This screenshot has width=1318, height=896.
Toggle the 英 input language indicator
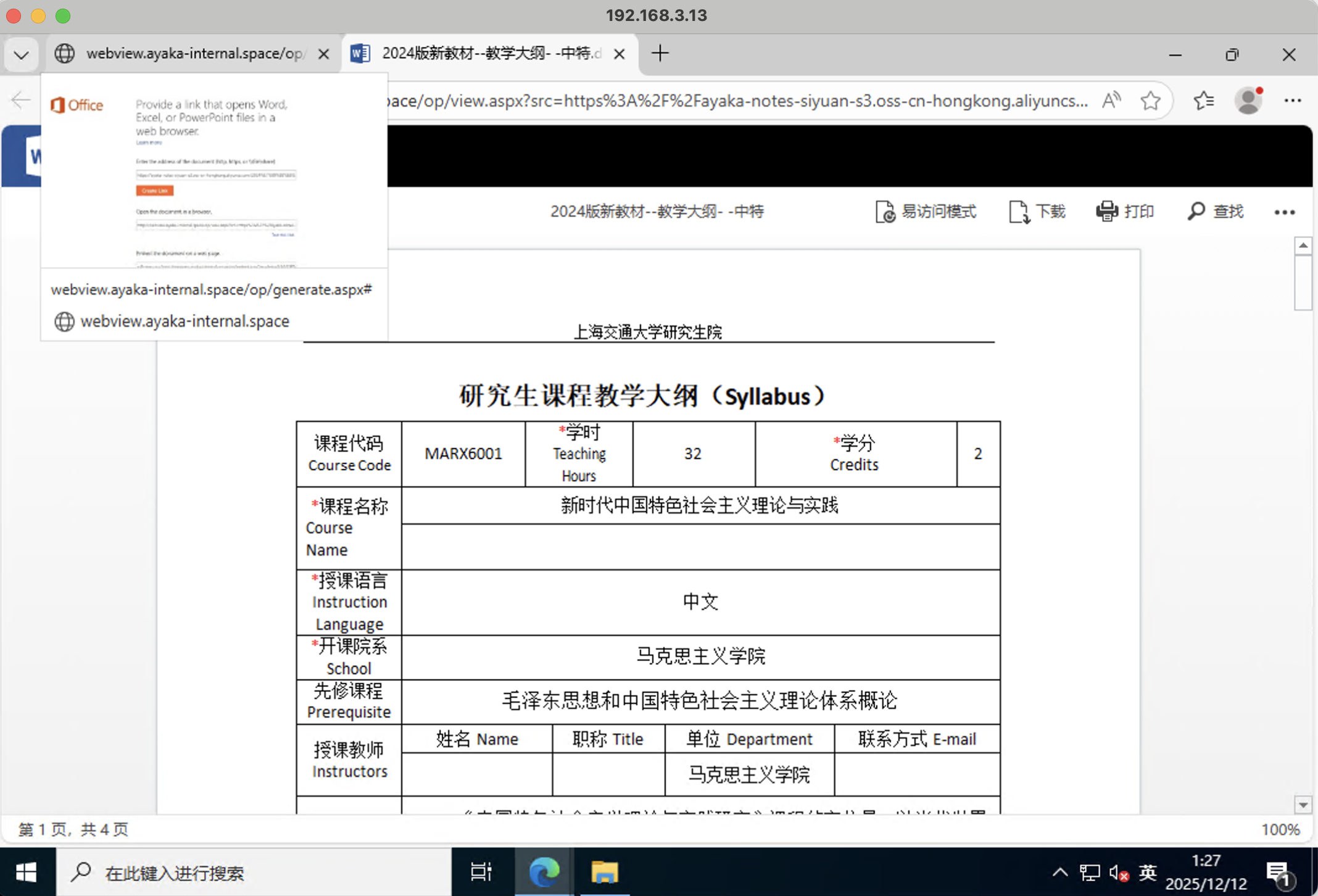click(x=1148, y=872)
